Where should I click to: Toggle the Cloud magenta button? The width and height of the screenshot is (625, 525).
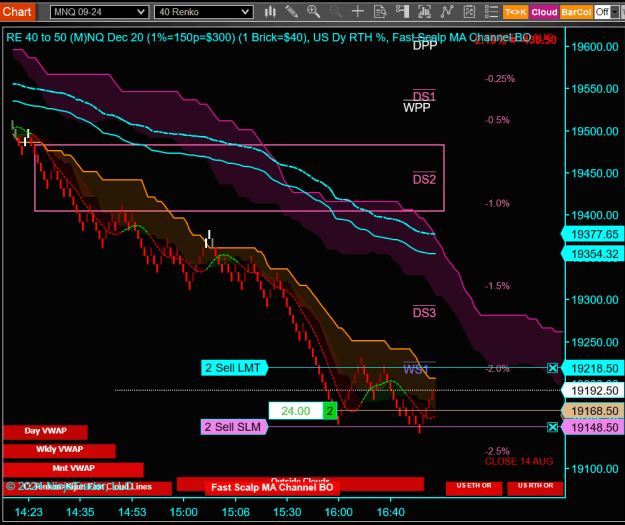pyautogui.click(x=544, y=12)
